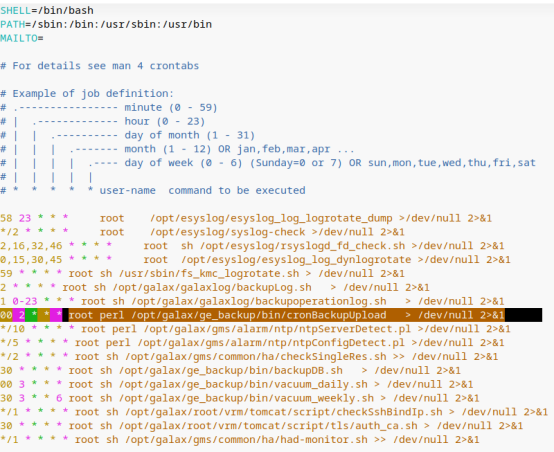Screen dimensions: 554x452
Task: Click '0-23' hour range value
Action: pos(25,301)
